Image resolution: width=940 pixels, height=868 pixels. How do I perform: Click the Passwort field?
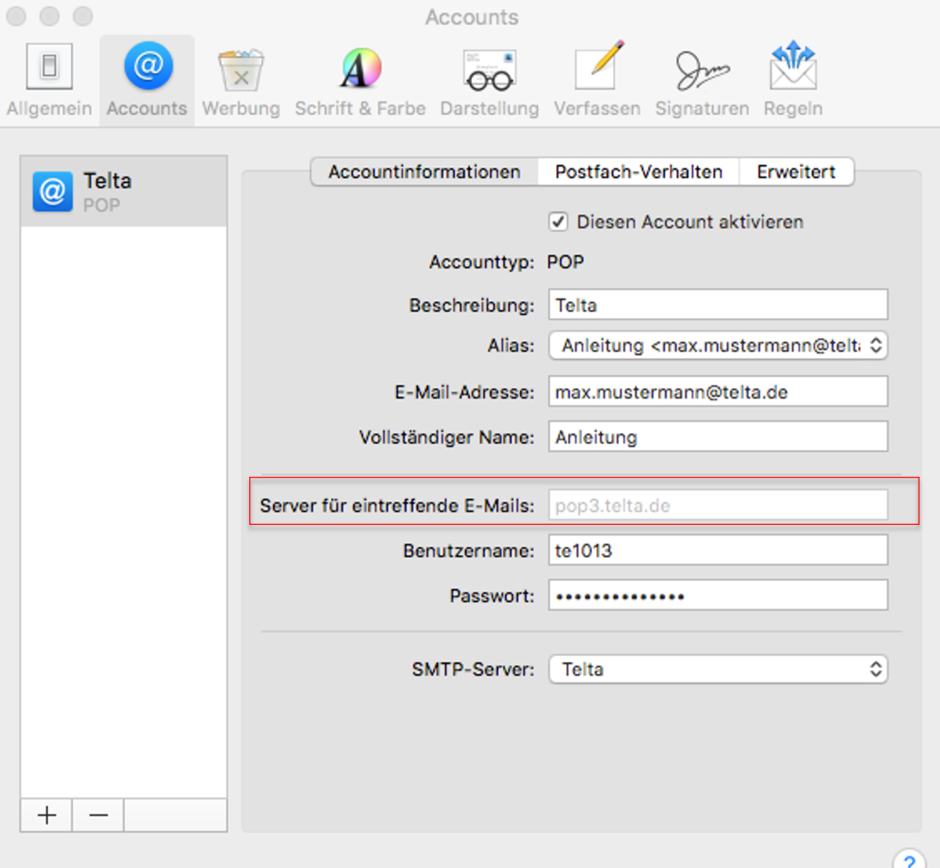pyautogui.click(x=718, y=596)
